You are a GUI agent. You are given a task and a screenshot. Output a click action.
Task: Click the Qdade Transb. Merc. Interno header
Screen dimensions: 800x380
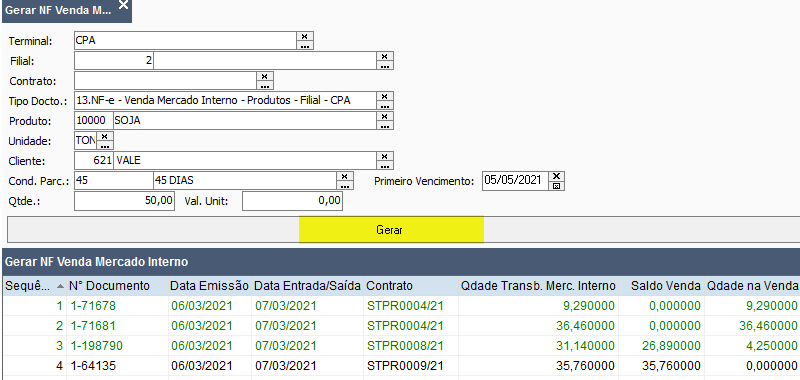tap(538, 286)
